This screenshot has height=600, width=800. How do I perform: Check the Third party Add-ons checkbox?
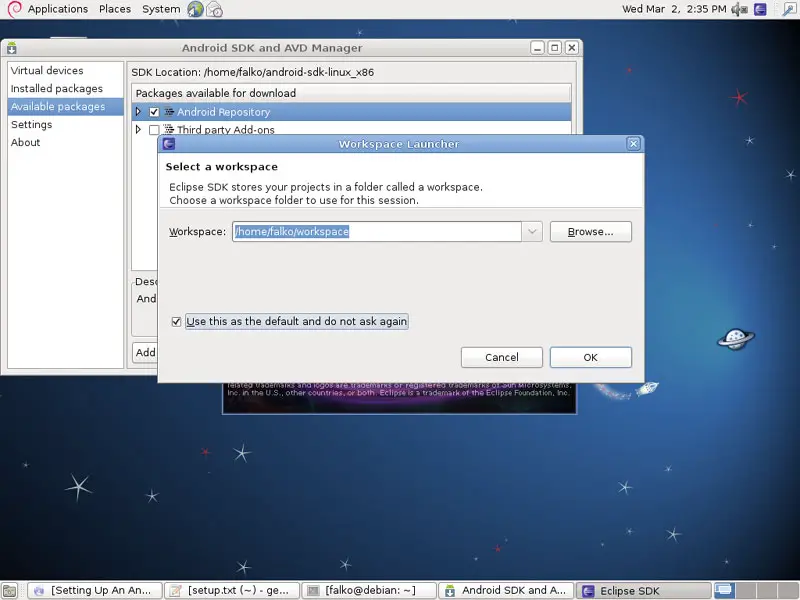tap(154, 130)
